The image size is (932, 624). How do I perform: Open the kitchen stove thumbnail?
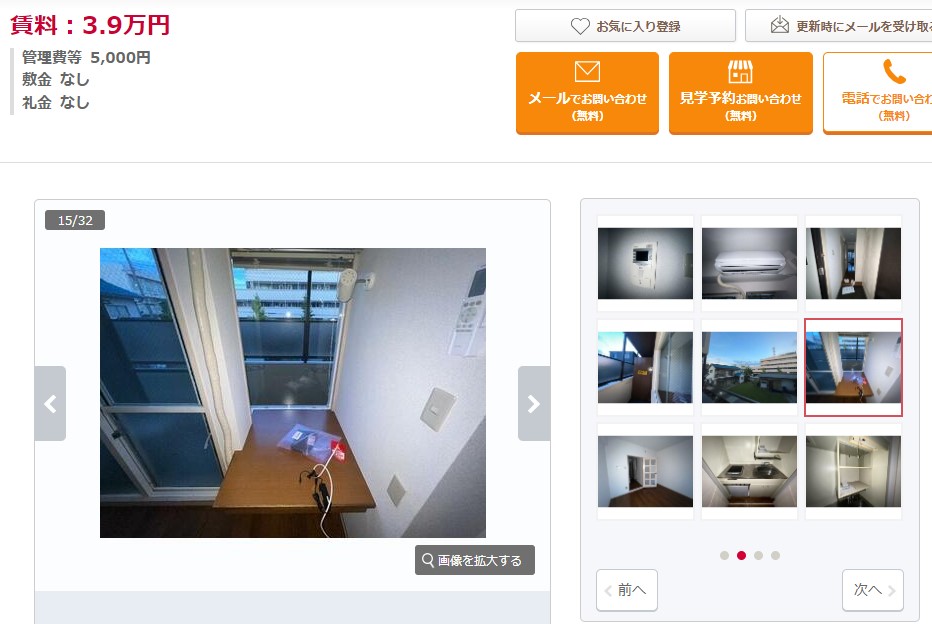click(750, 471)
